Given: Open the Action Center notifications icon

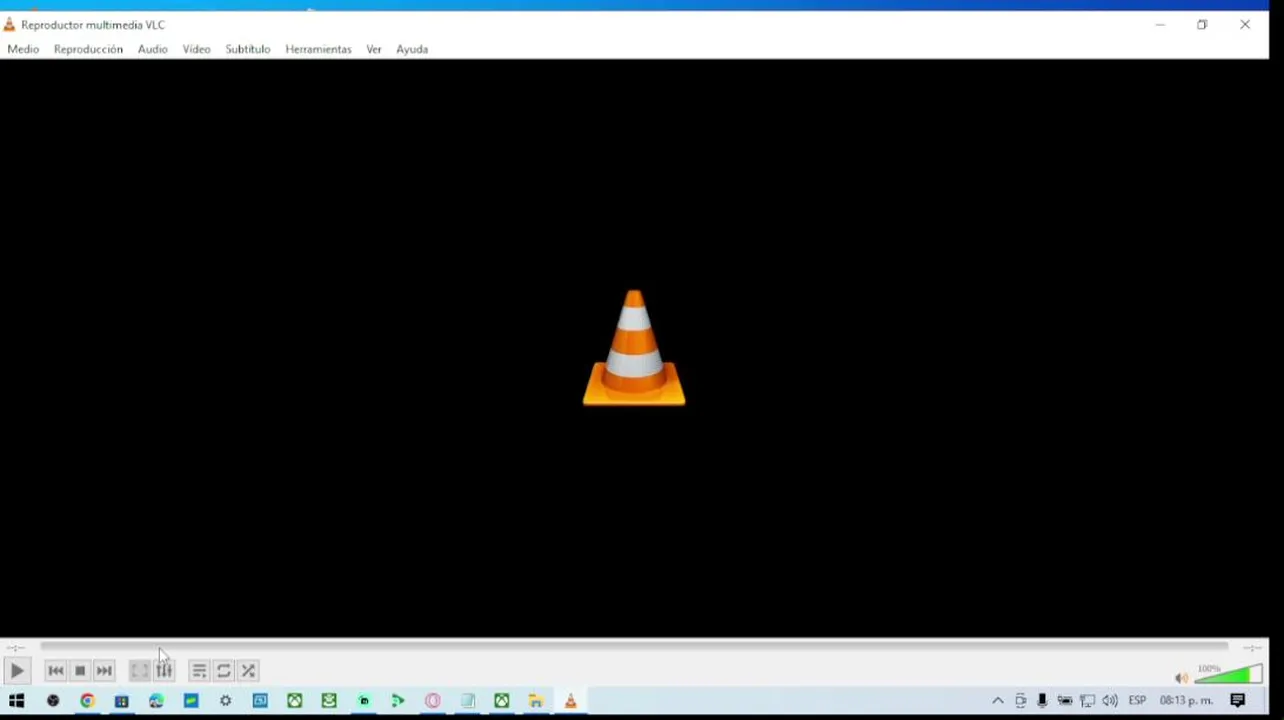Looking at the screenshot, I should (x=1238, y=701).
